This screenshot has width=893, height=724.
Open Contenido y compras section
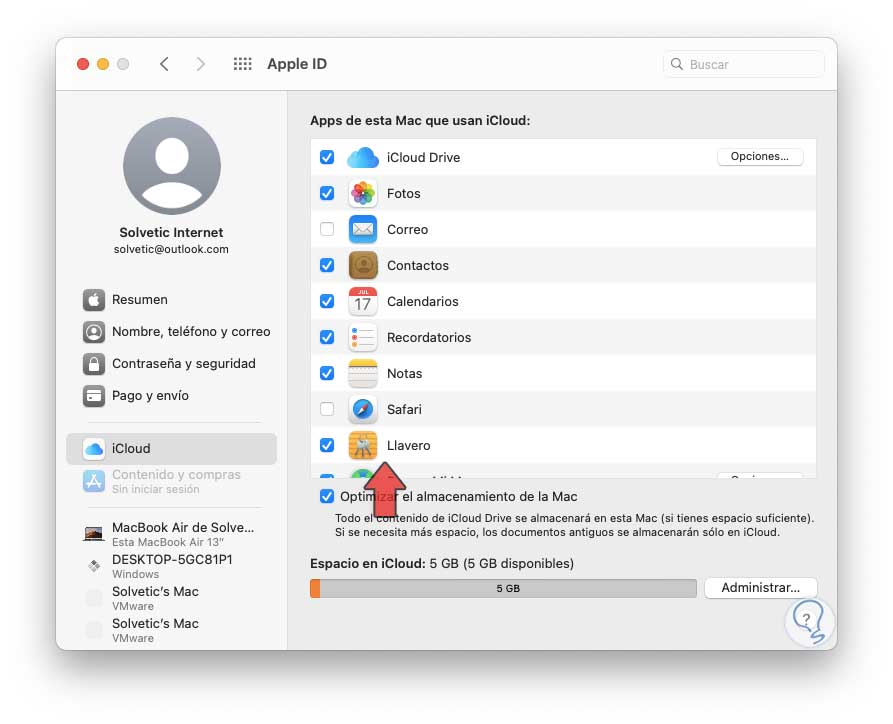(x=171, y=481)
